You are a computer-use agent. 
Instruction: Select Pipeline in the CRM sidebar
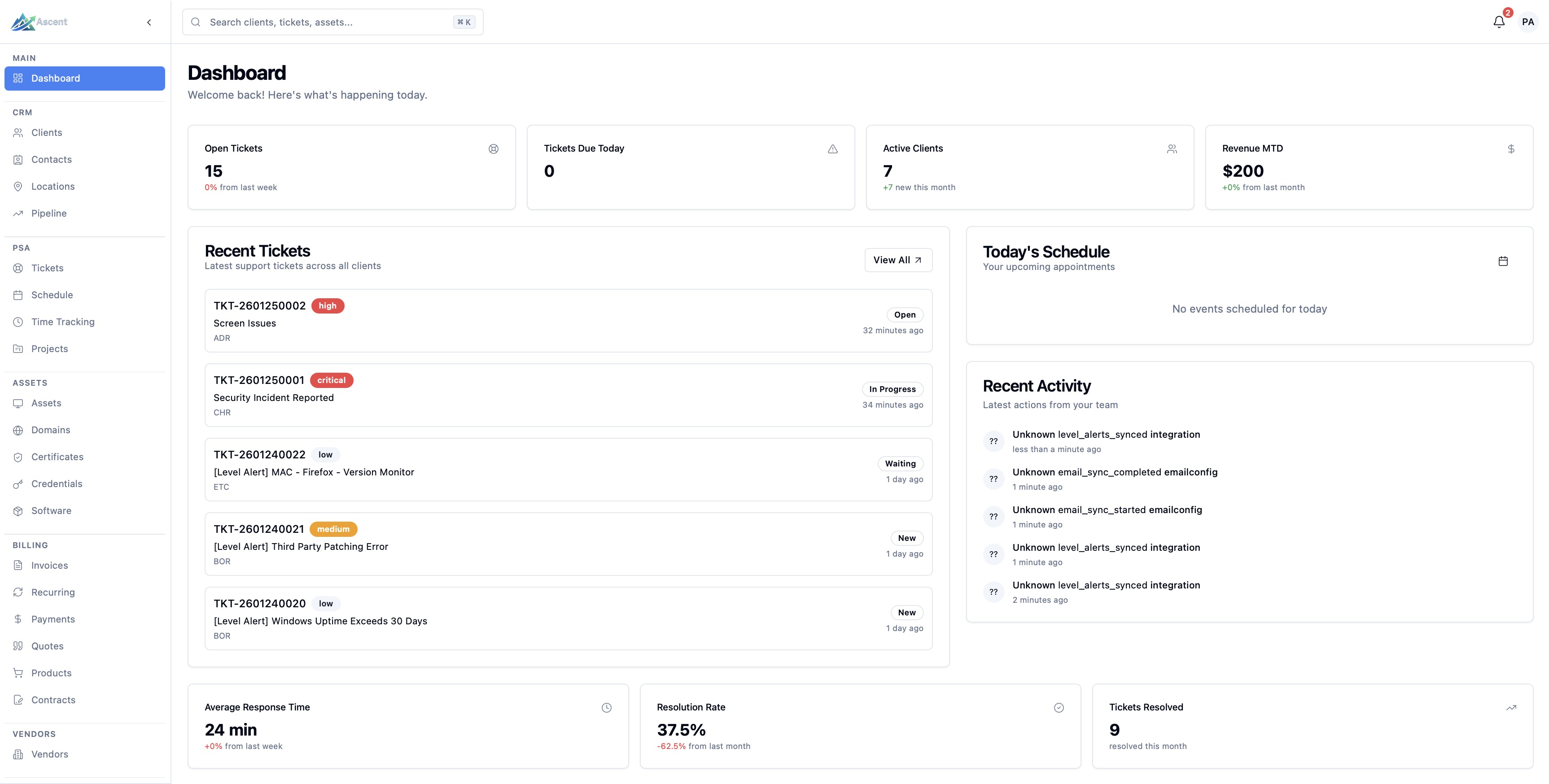[x=49, y=213]
